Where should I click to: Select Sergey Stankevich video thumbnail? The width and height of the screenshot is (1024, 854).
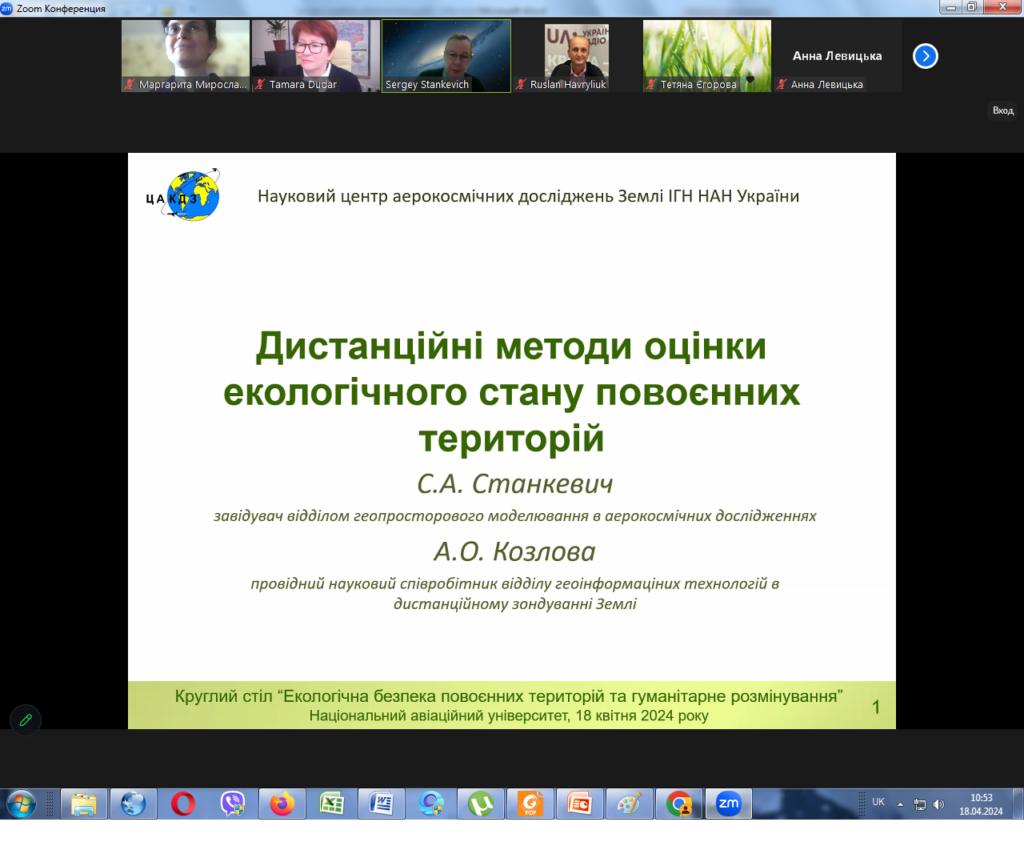(x=446, y=55)
